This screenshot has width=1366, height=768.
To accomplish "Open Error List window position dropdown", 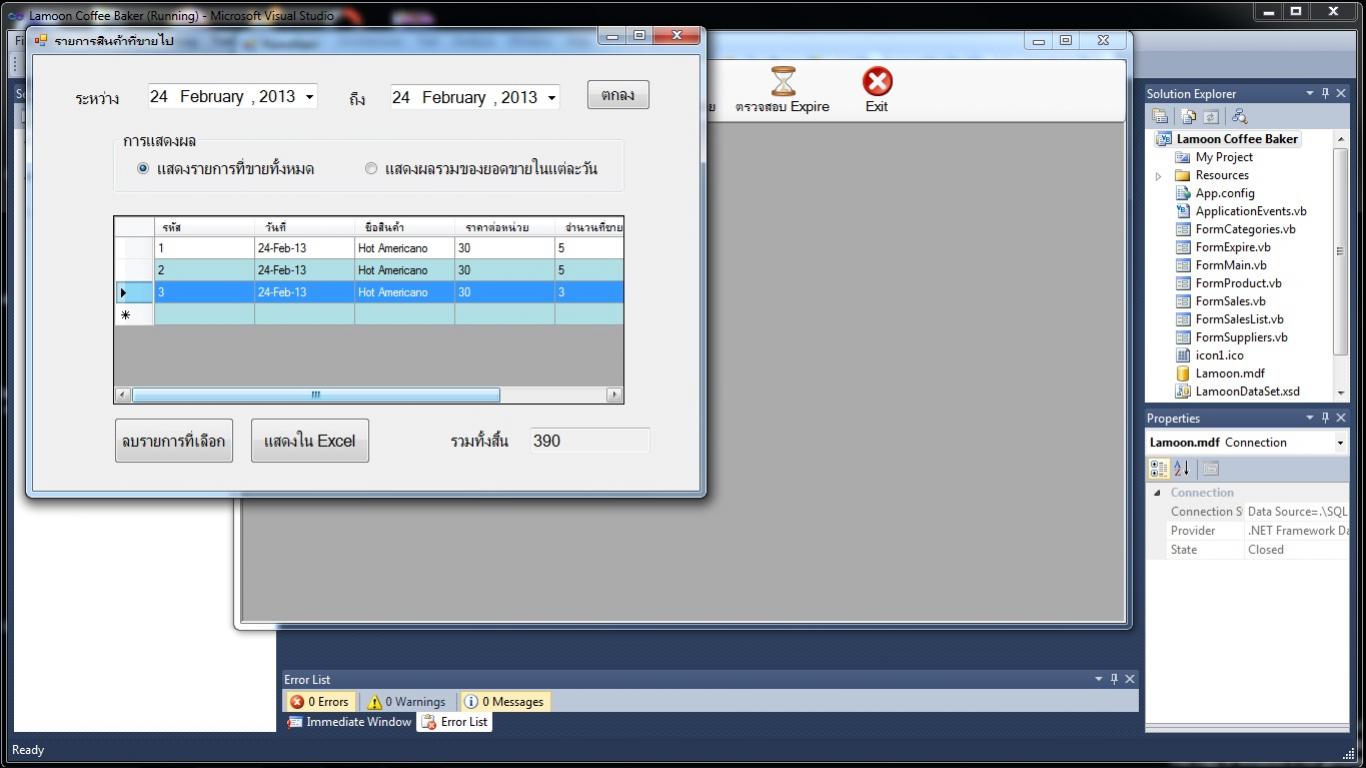I will 1099,679.
